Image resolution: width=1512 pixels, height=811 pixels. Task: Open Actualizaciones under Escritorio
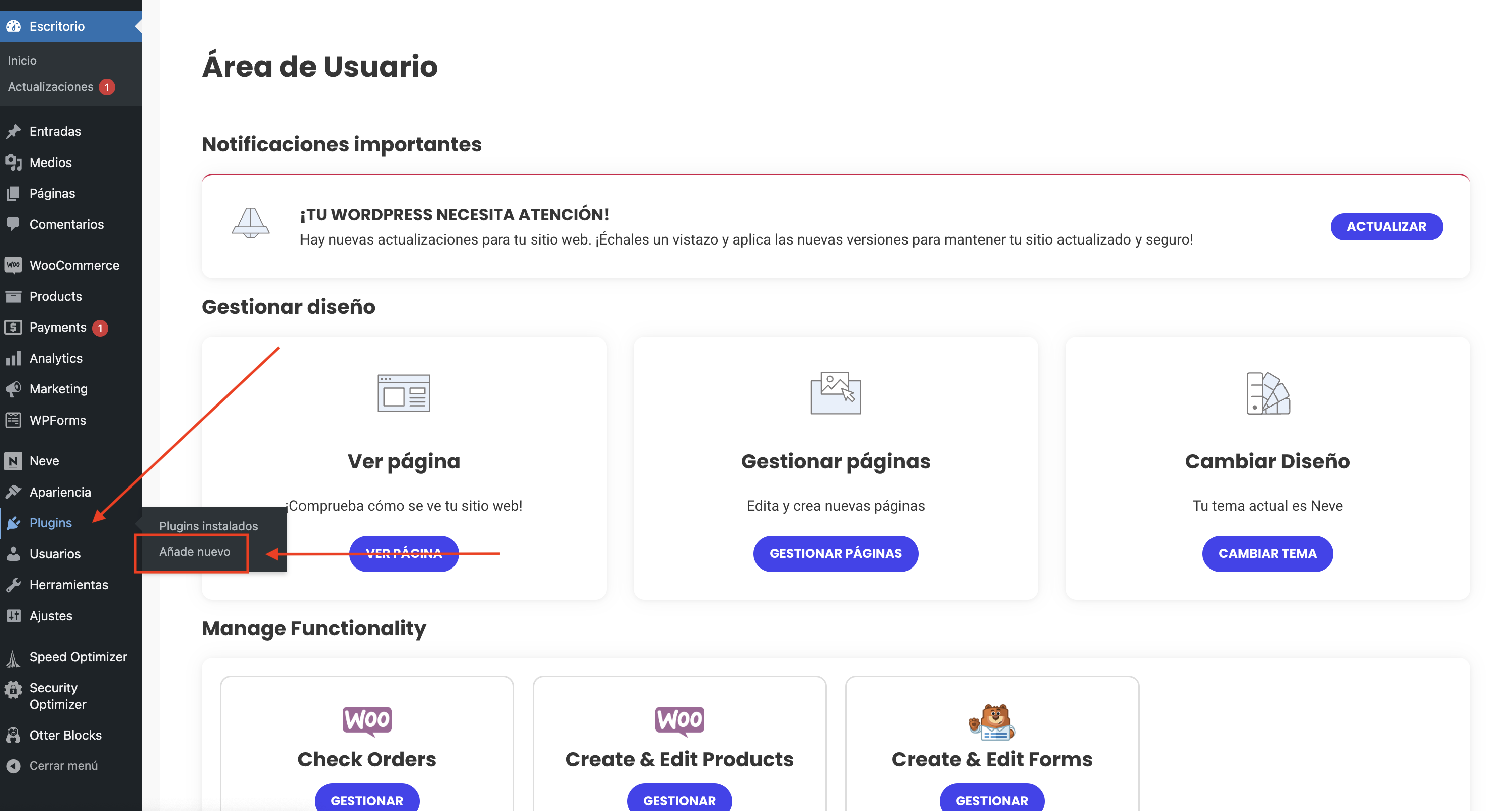pyautogui.click(x=50, y=86)
